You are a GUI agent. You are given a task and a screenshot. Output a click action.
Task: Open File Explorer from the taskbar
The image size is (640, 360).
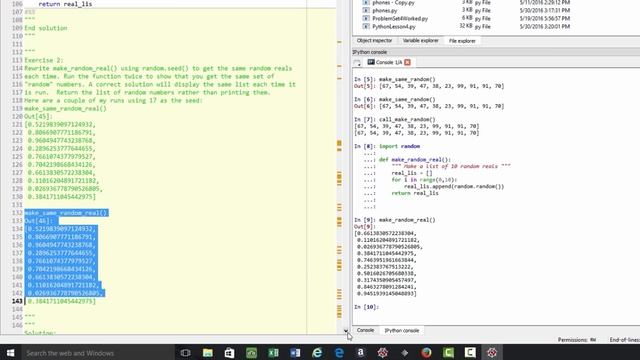click(x=207, y=353)
